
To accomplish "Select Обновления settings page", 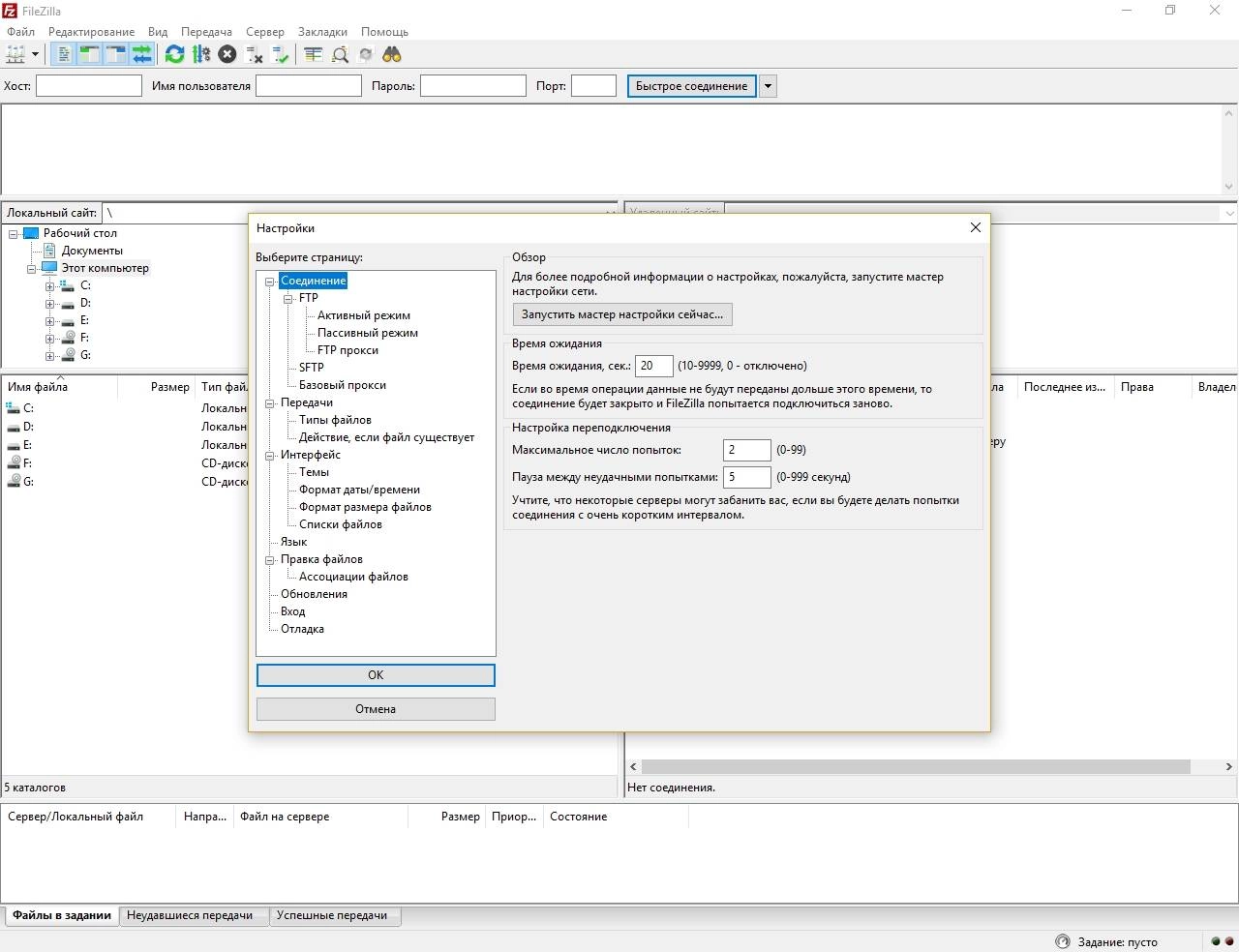I will 314,594.
